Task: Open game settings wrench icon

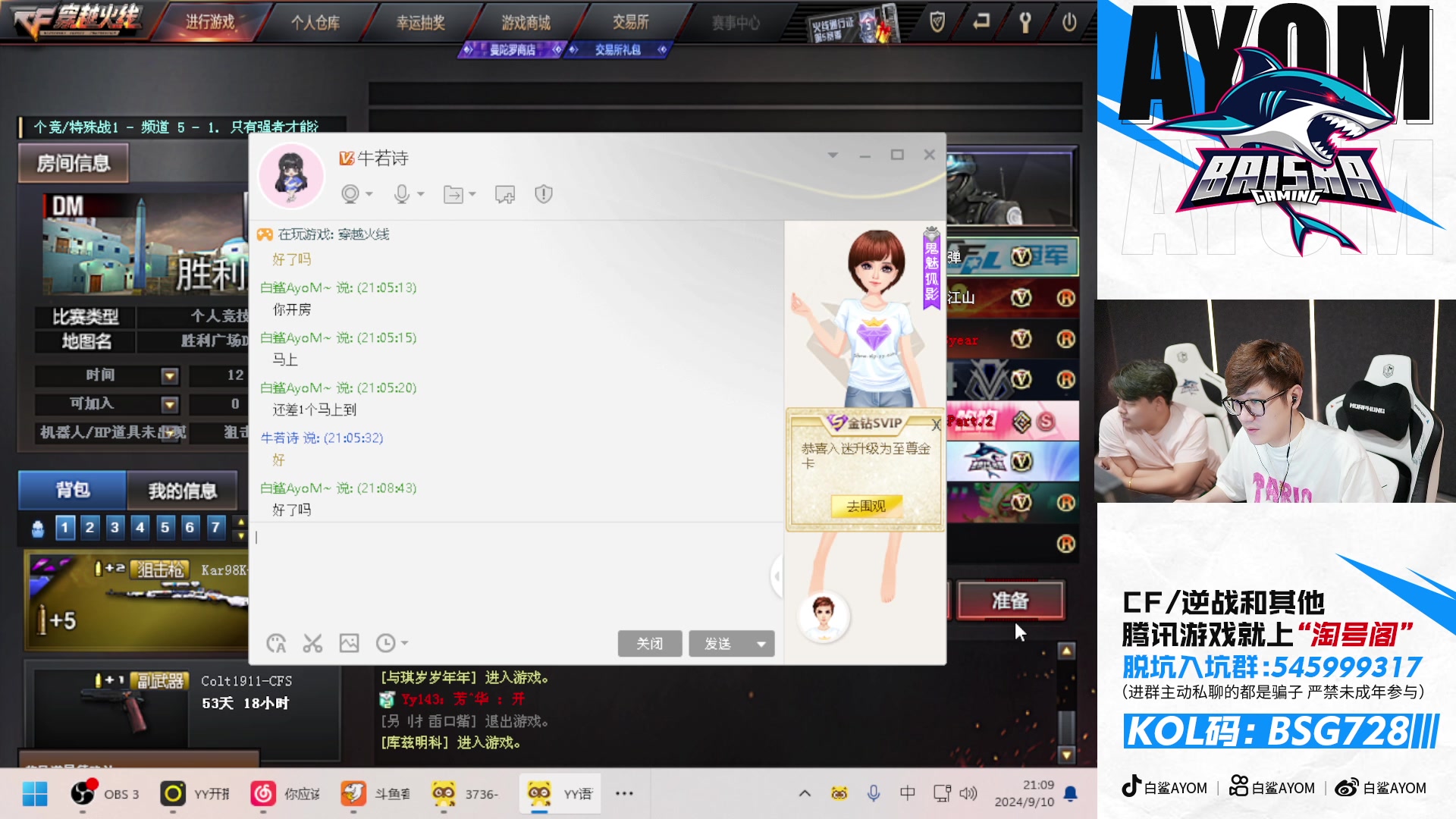Action: (x=1025, y=23)
